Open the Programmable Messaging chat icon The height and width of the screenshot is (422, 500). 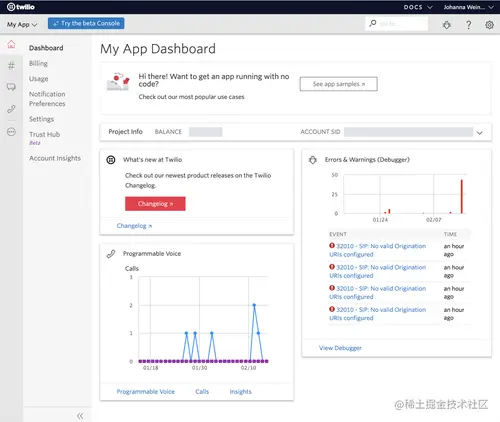point(11,87)
